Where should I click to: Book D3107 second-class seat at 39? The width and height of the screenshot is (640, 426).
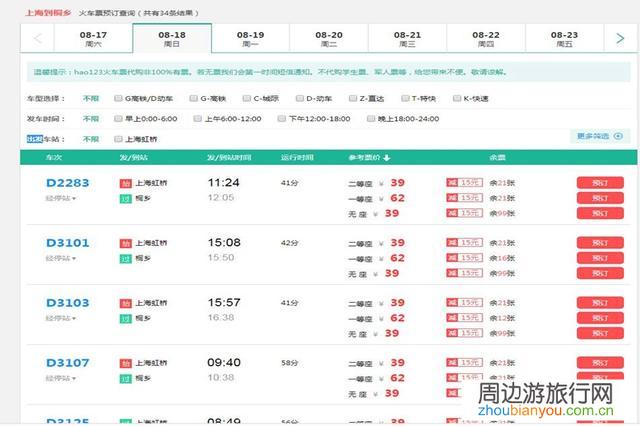600,363
